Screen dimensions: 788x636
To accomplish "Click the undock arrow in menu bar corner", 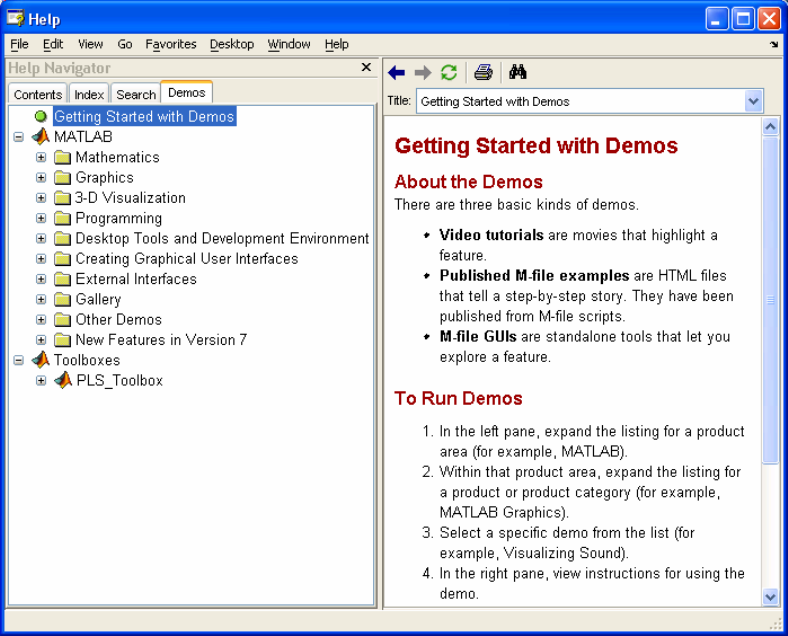I will (774, 45).
